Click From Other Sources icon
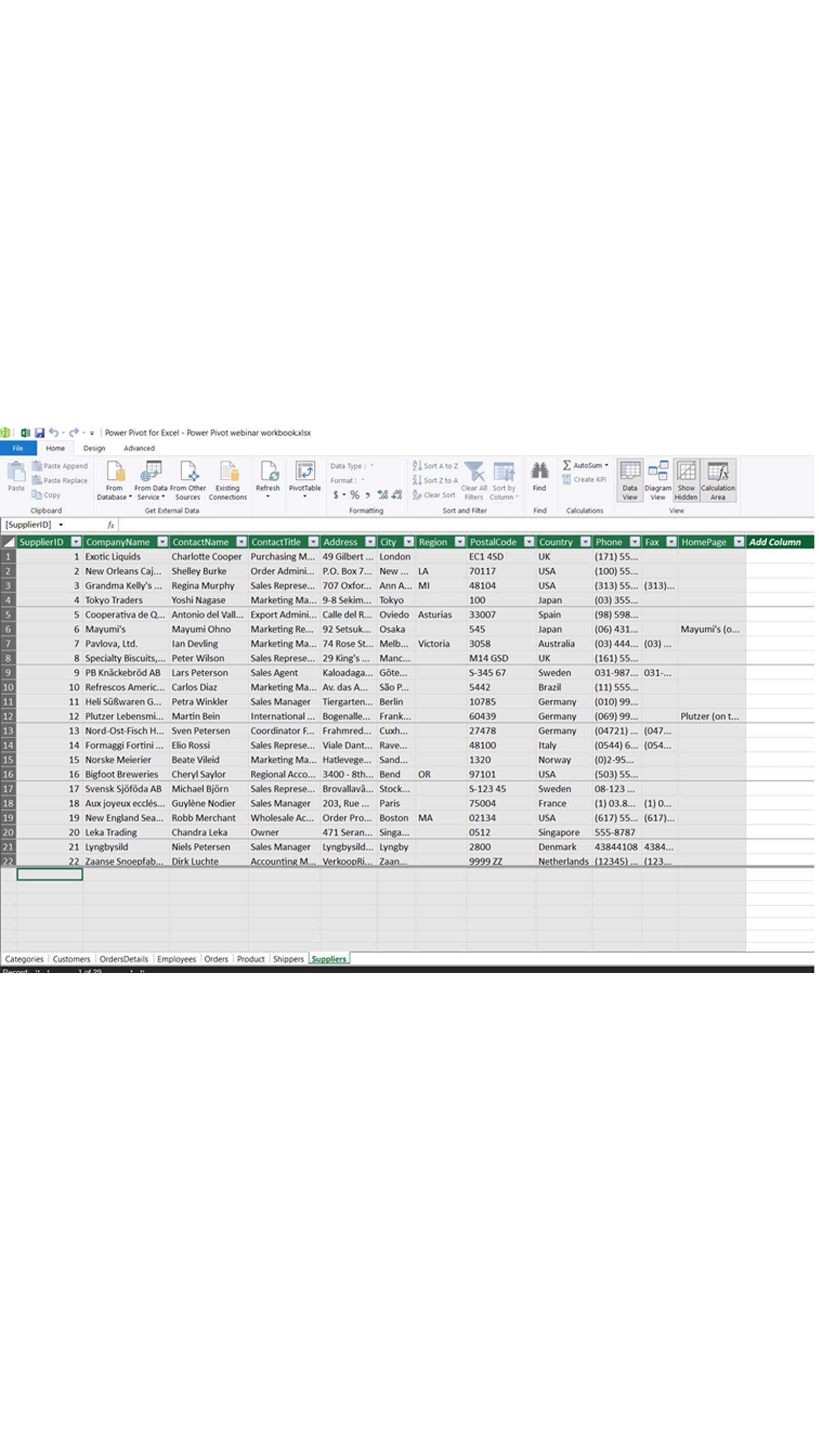This screenshot has height=1456, width=819. tap(188, 472)
